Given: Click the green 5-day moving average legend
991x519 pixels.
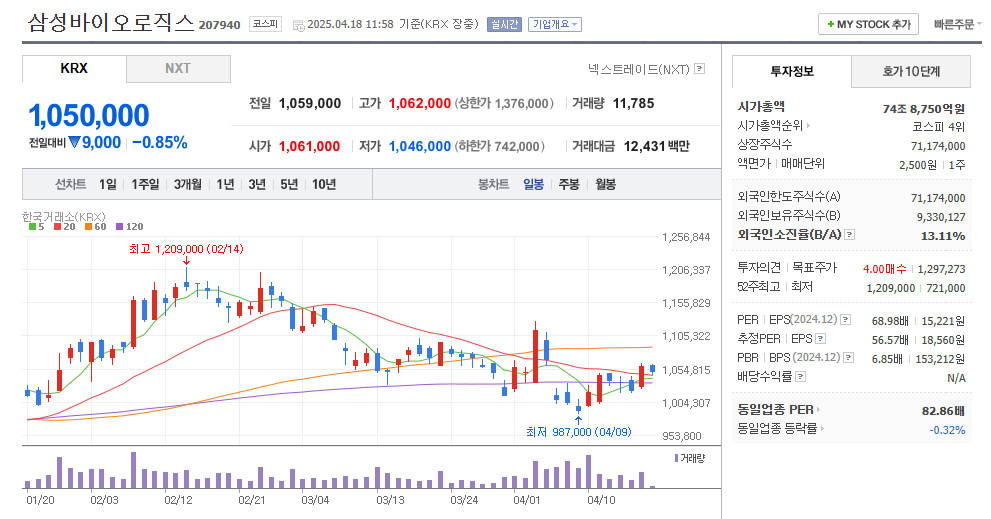Looking at the screenshot, I should click(x=37, y=226).
